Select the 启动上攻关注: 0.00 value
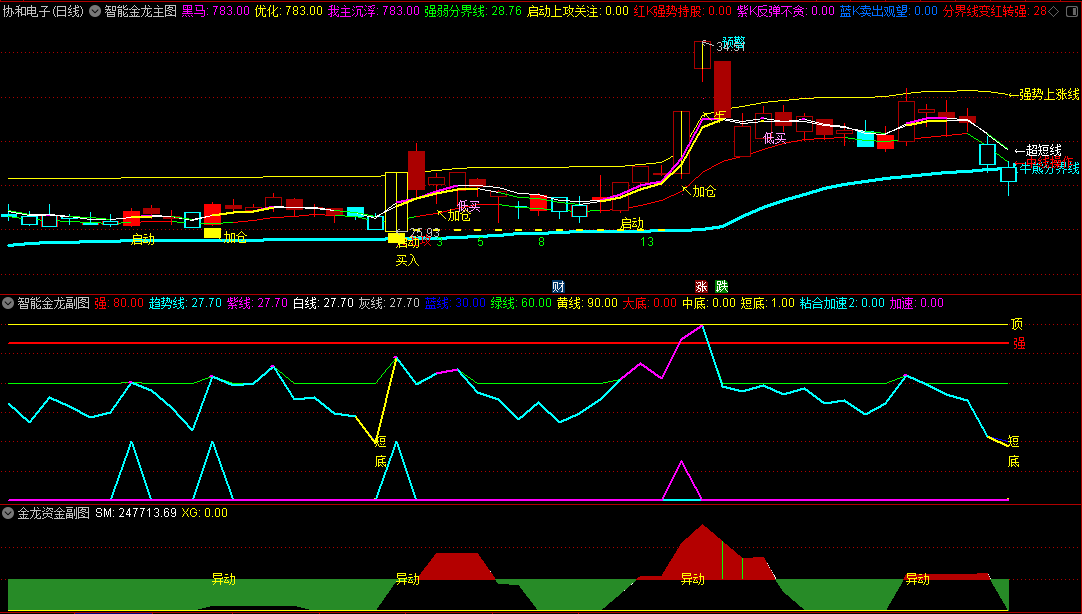 tap(578, 11)
